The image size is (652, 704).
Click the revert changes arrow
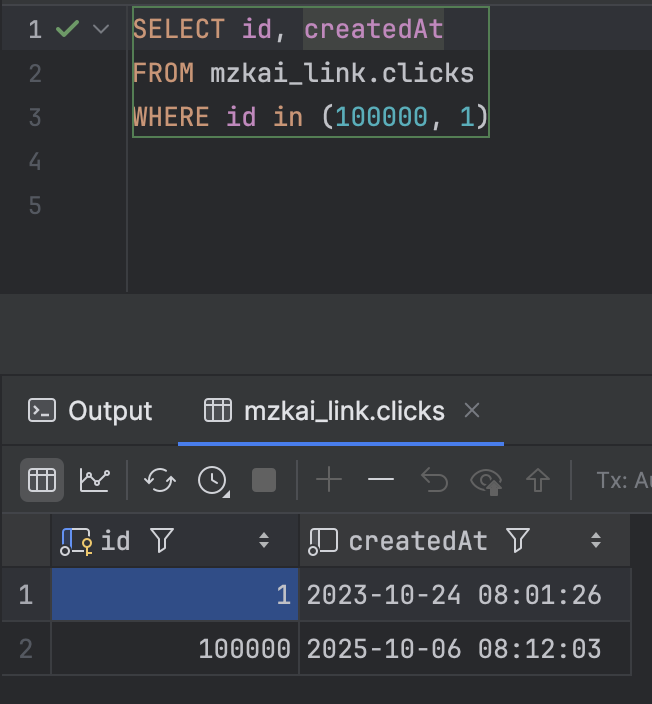coord(434,481)
